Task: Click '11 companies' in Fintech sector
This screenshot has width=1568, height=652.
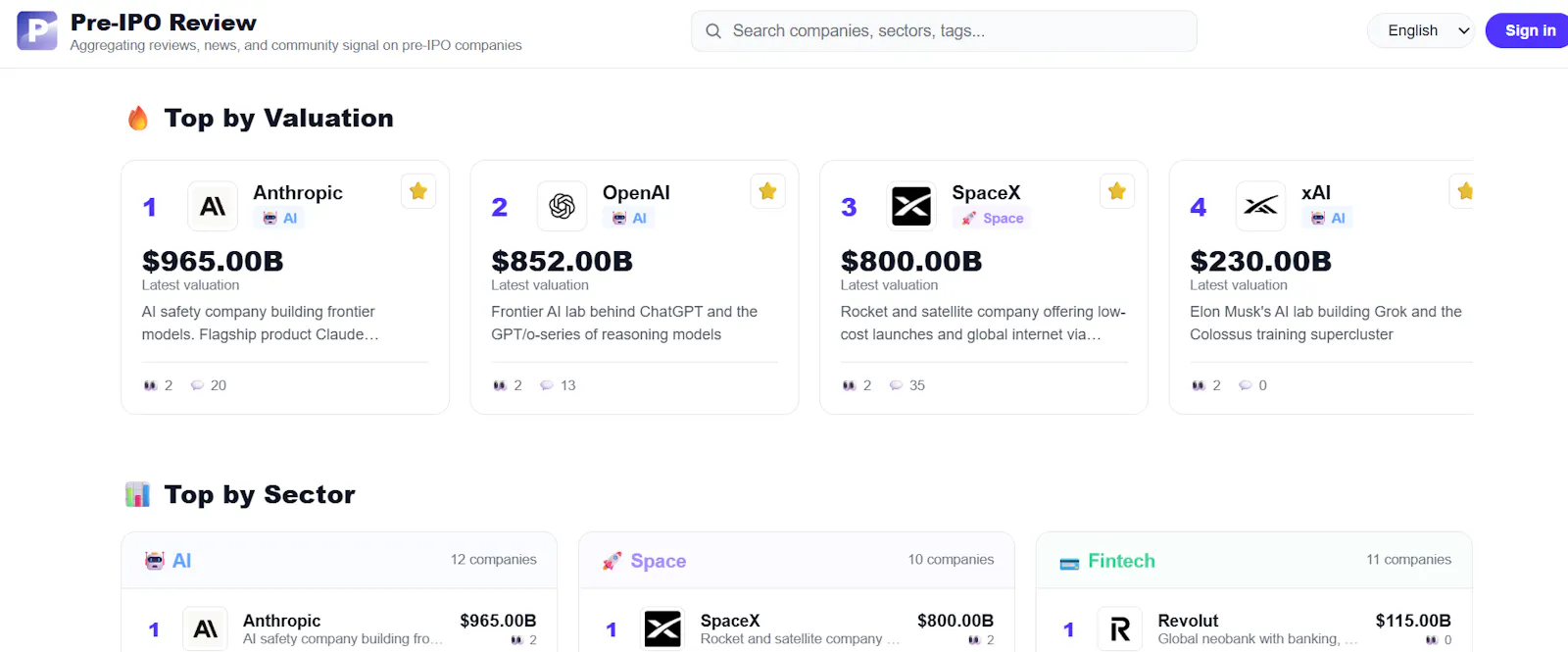Action: coord(1409,559)
